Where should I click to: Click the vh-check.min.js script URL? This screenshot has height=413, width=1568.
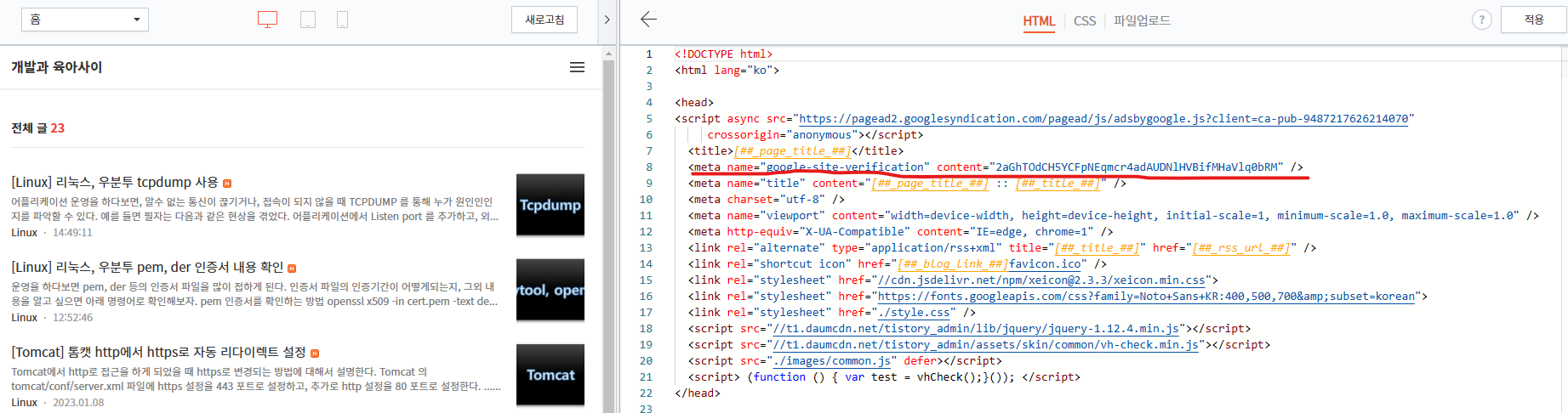click(x=985, y=345)
